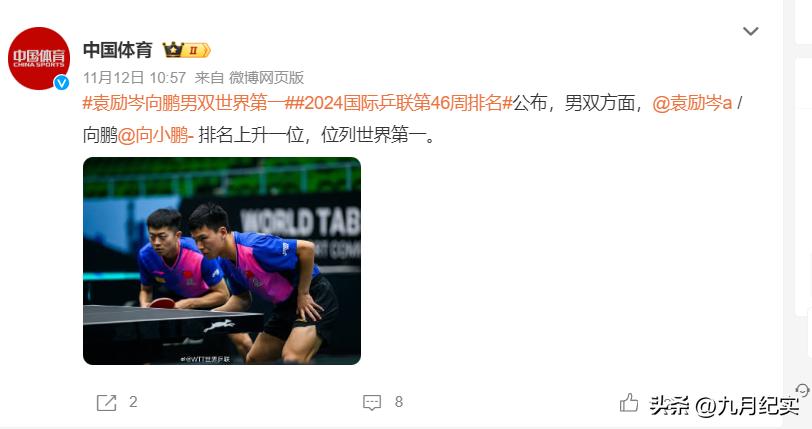Click the gold crown membership badge
Screen dimensions: 812x429
(x=173, y=50)
